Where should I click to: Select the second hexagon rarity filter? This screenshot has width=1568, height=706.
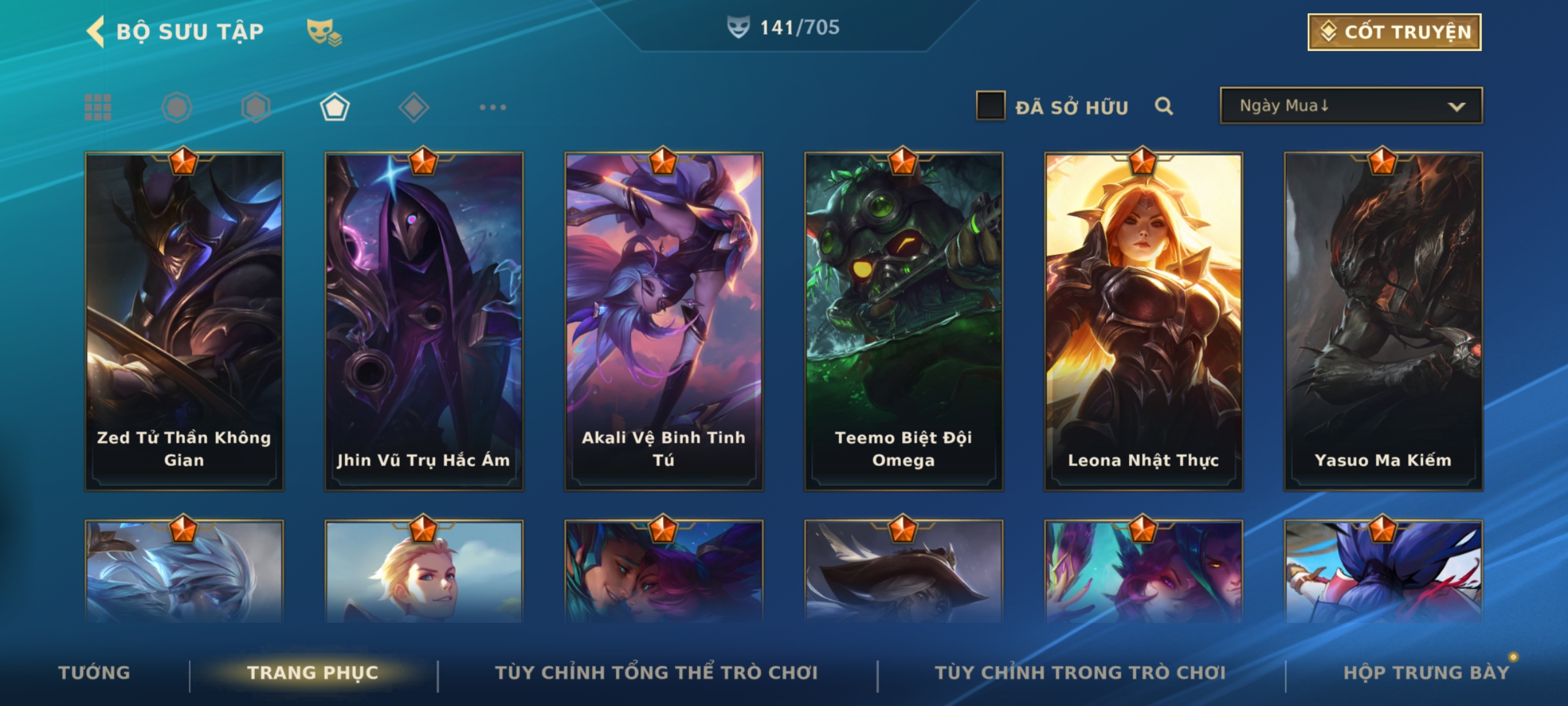click(x=255, y=107)
